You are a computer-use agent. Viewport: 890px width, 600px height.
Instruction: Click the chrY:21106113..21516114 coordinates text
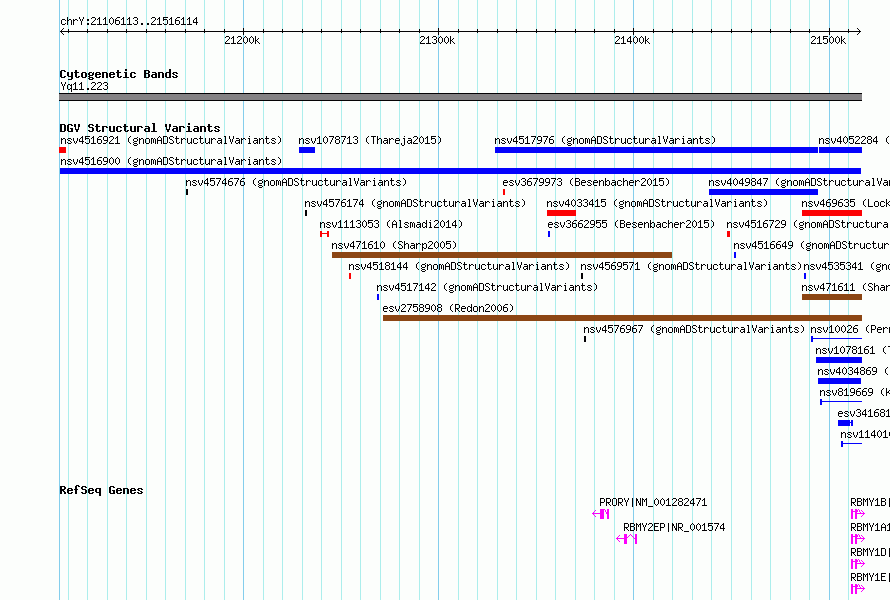coord(129,22)
